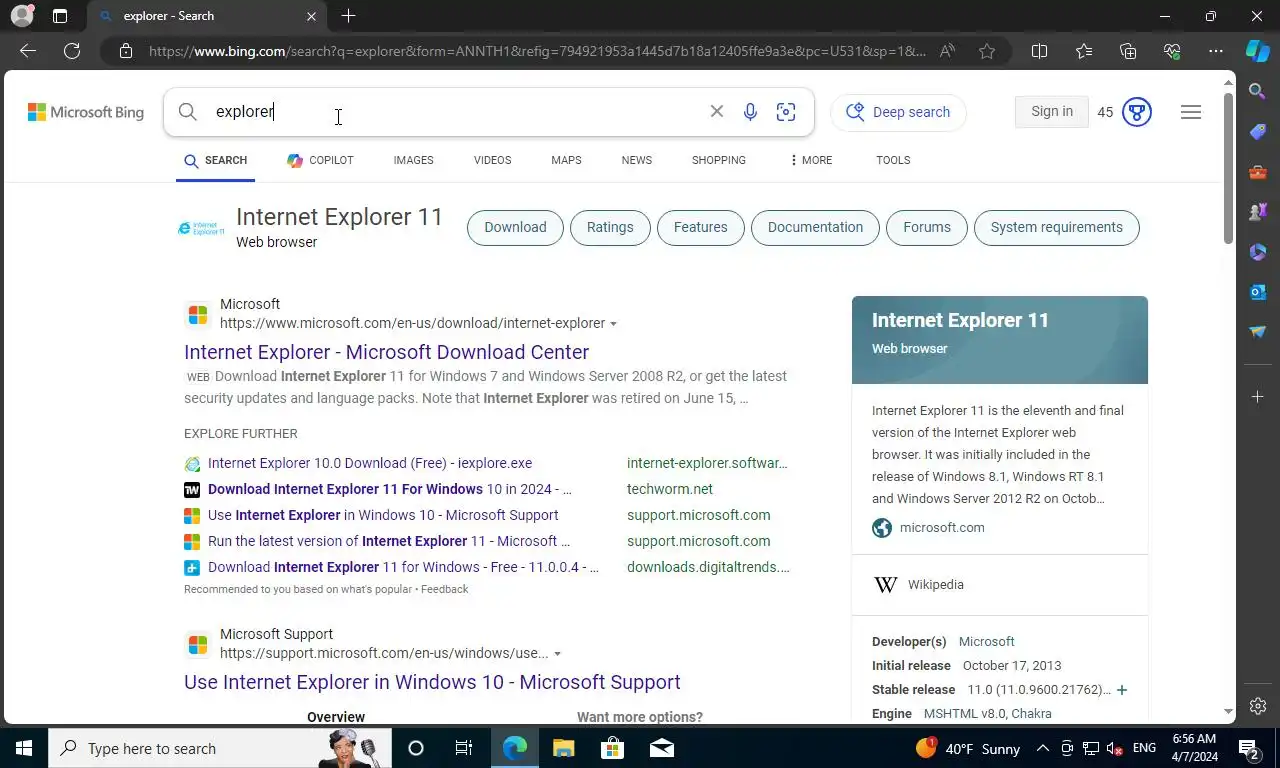Select the Ratings chip
Image resolution: width=1280 pixels, height=768 pixels.
point(610,227)
